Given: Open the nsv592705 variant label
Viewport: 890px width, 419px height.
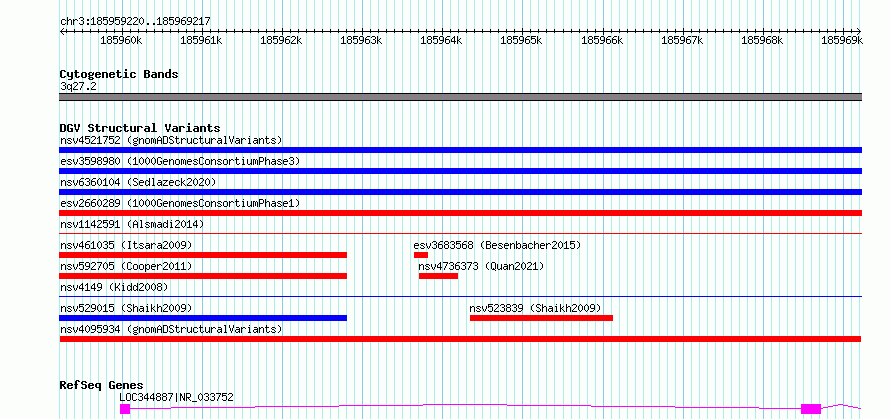Looking at the screenshot, I should (x=126, y=266).
